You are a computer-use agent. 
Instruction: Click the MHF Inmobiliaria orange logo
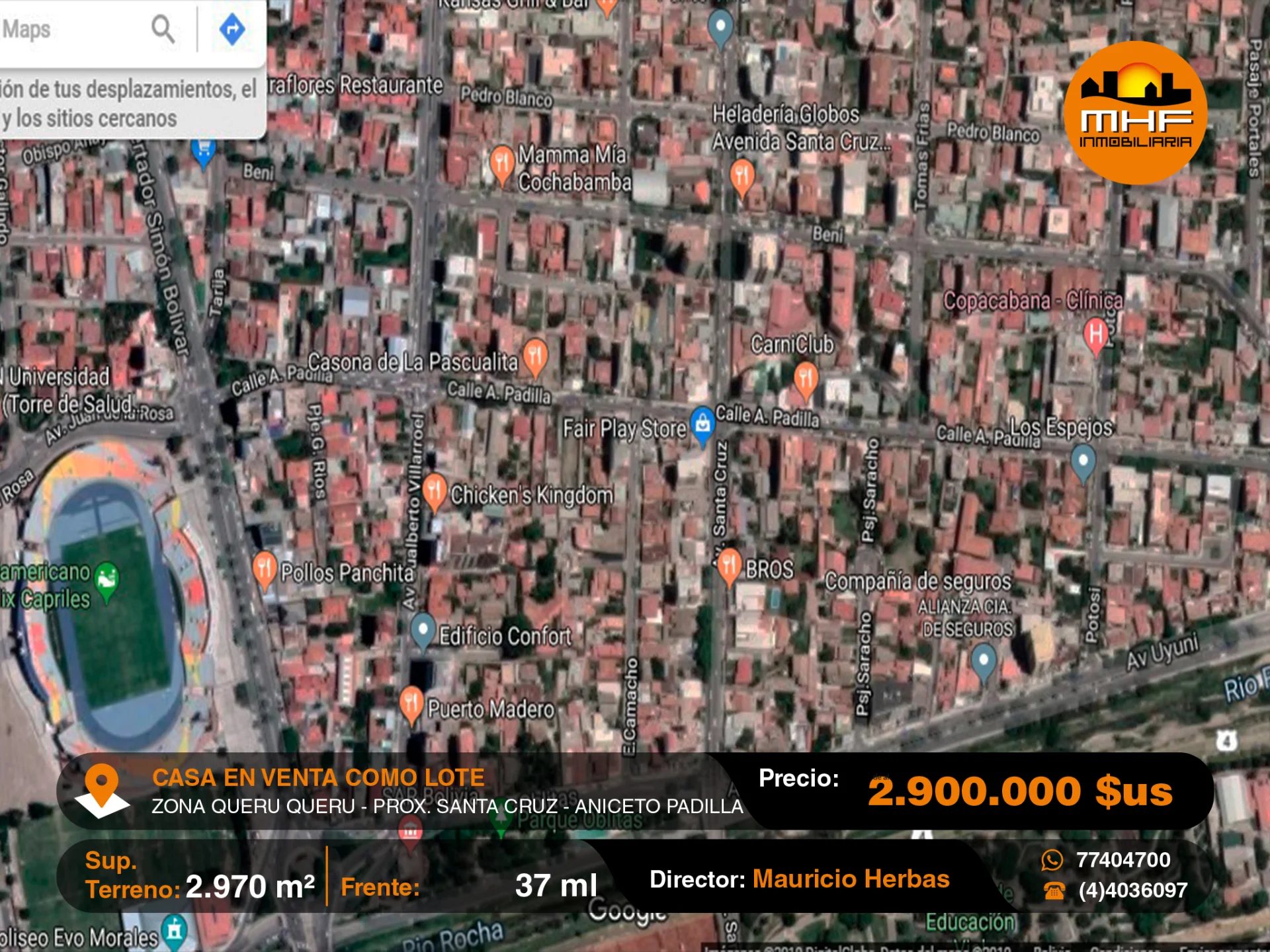pyautogui.click(x=1135, y=113)
